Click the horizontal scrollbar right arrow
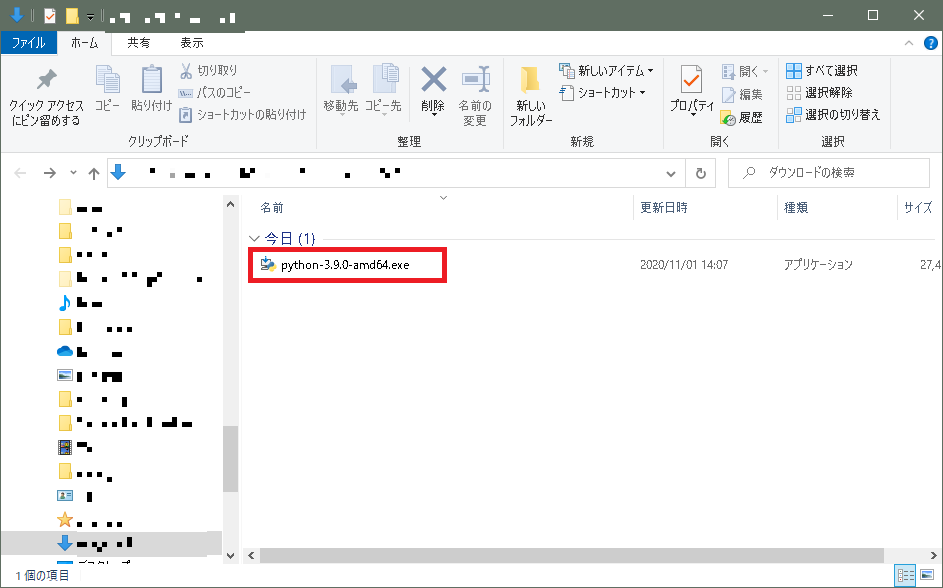The height and width of the screenshot is (588, 943). [933, 556]
